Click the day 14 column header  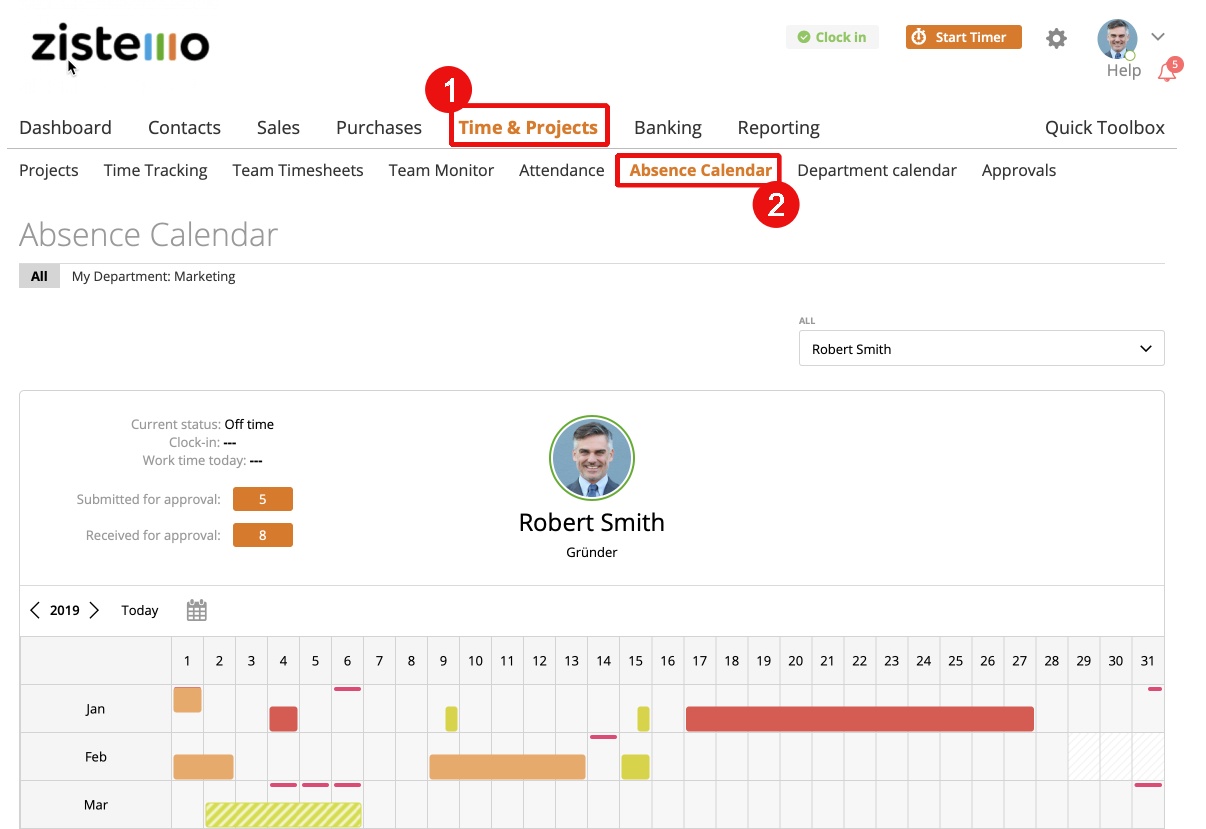[603, 661]
